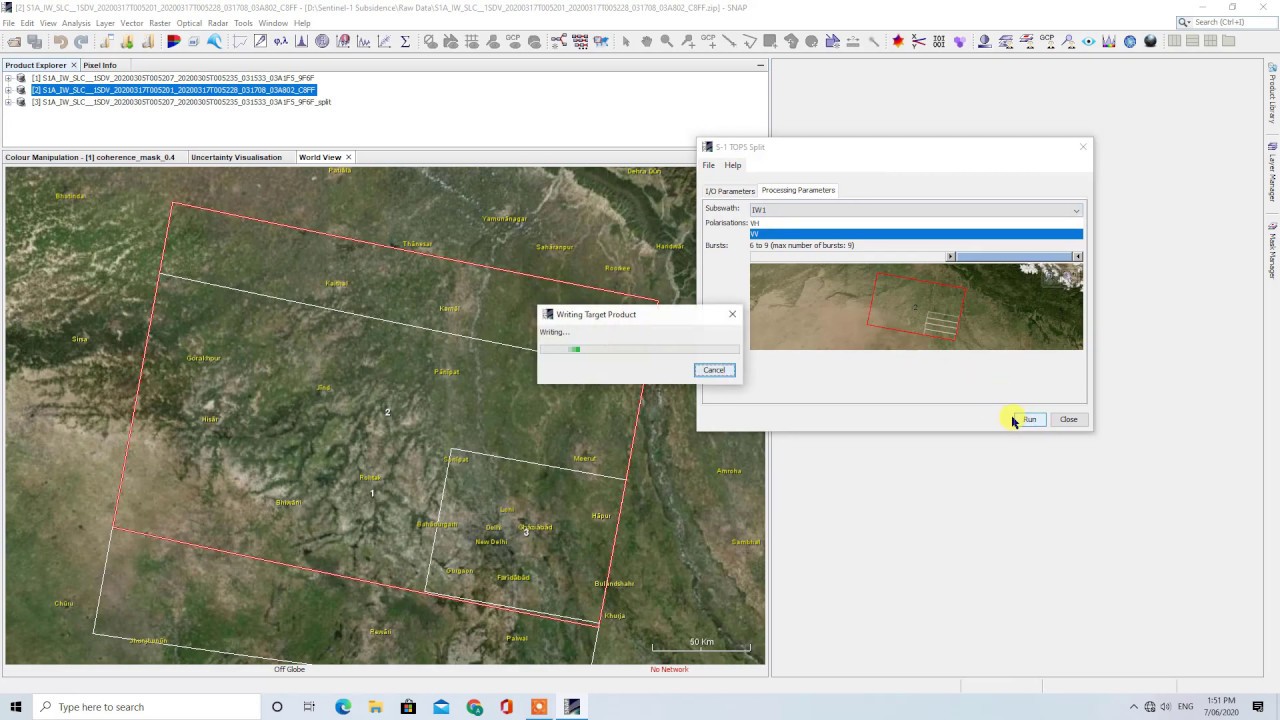Open the dark globe World View icon
This screenshot has height=720, width=1280.
coord(1150,41)
